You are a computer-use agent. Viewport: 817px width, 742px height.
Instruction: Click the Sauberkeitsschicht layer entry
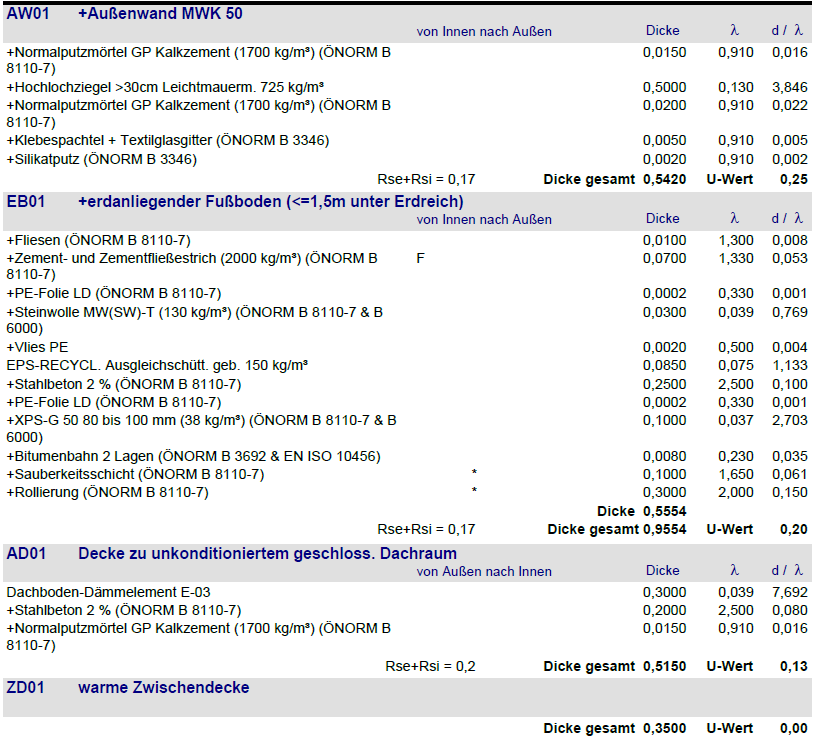135,474
